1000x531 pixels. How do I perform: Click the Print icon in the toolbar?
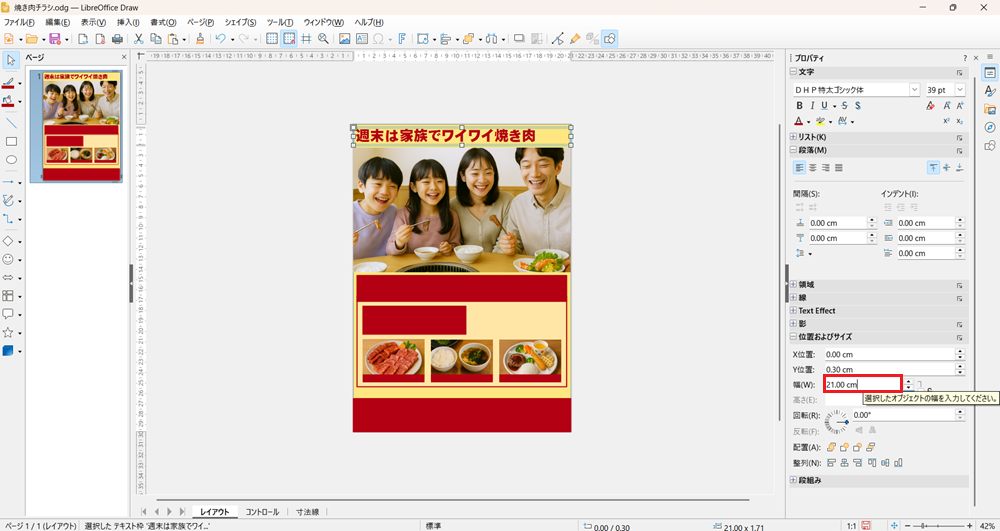(117, 39)
